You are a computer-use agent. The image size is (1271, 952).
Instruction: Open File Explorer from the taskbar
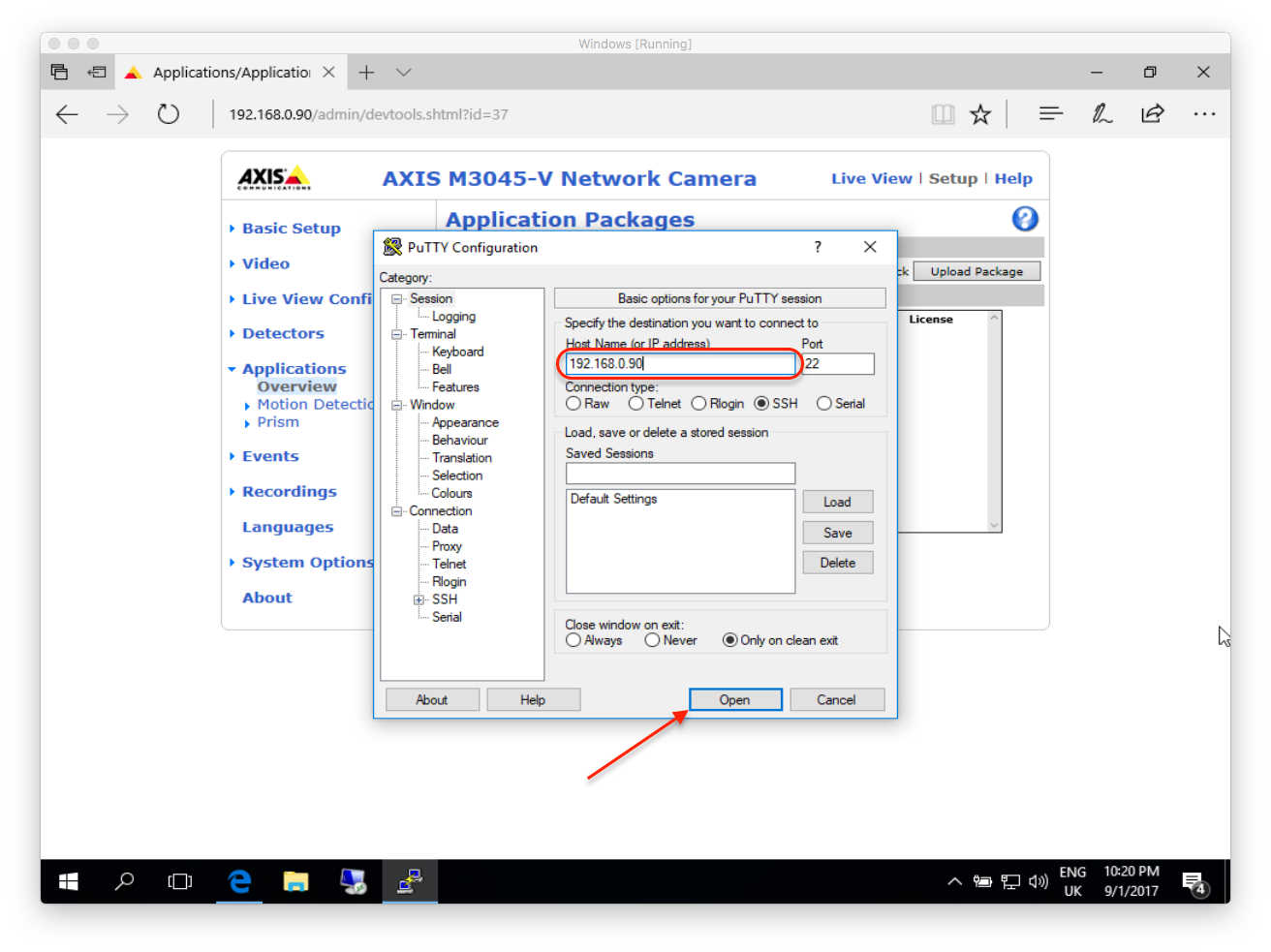pyautogui.click(x=295, y=881)
